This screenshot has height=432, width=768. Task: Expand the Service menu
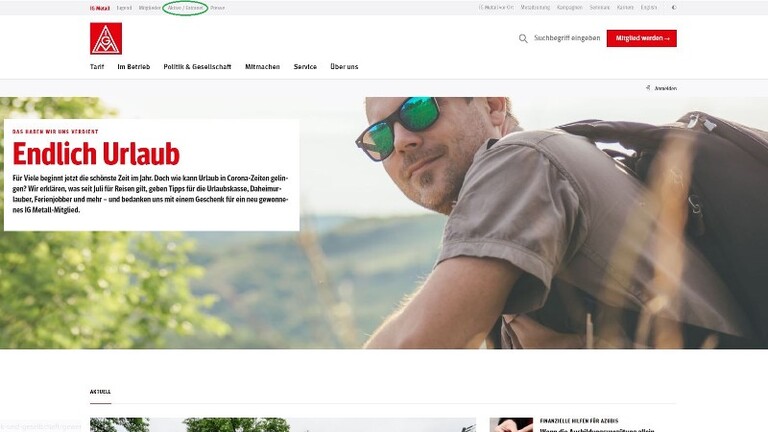click(305, 67)
